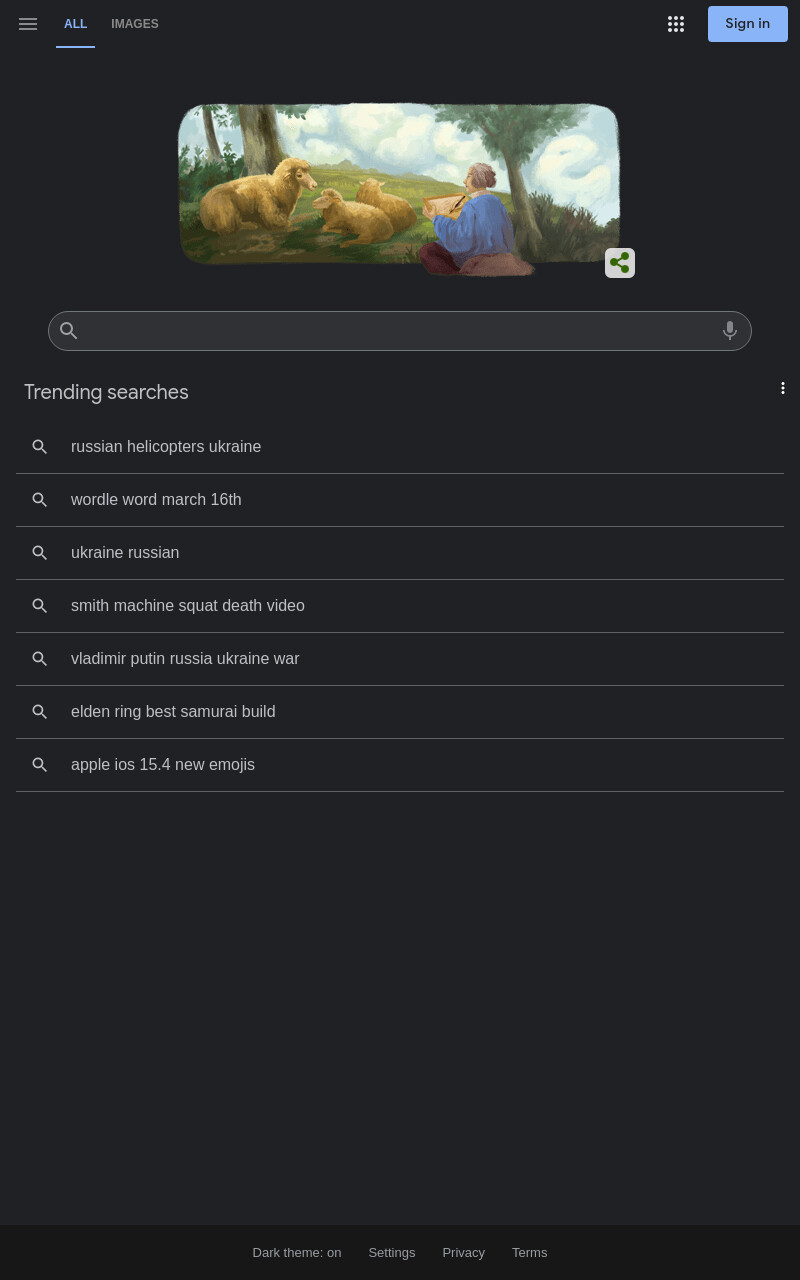800x1280 pixels.
Task: Focus the search input field
Action: (400, 331)
